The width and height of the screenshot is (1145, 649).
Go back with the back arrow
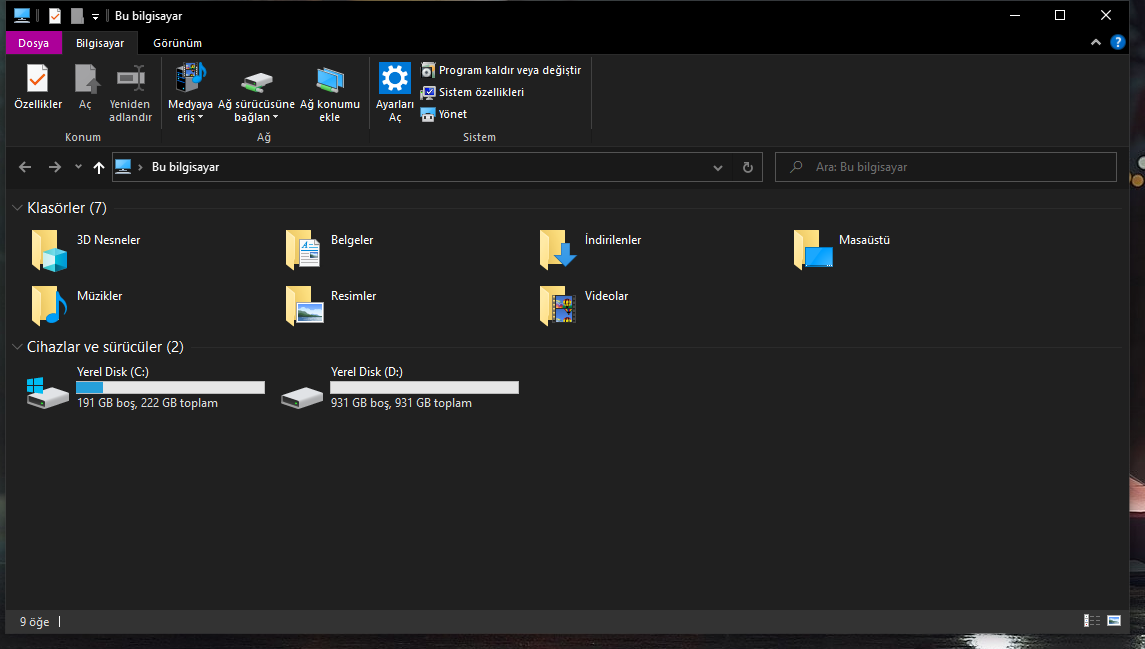pos(25,167)
